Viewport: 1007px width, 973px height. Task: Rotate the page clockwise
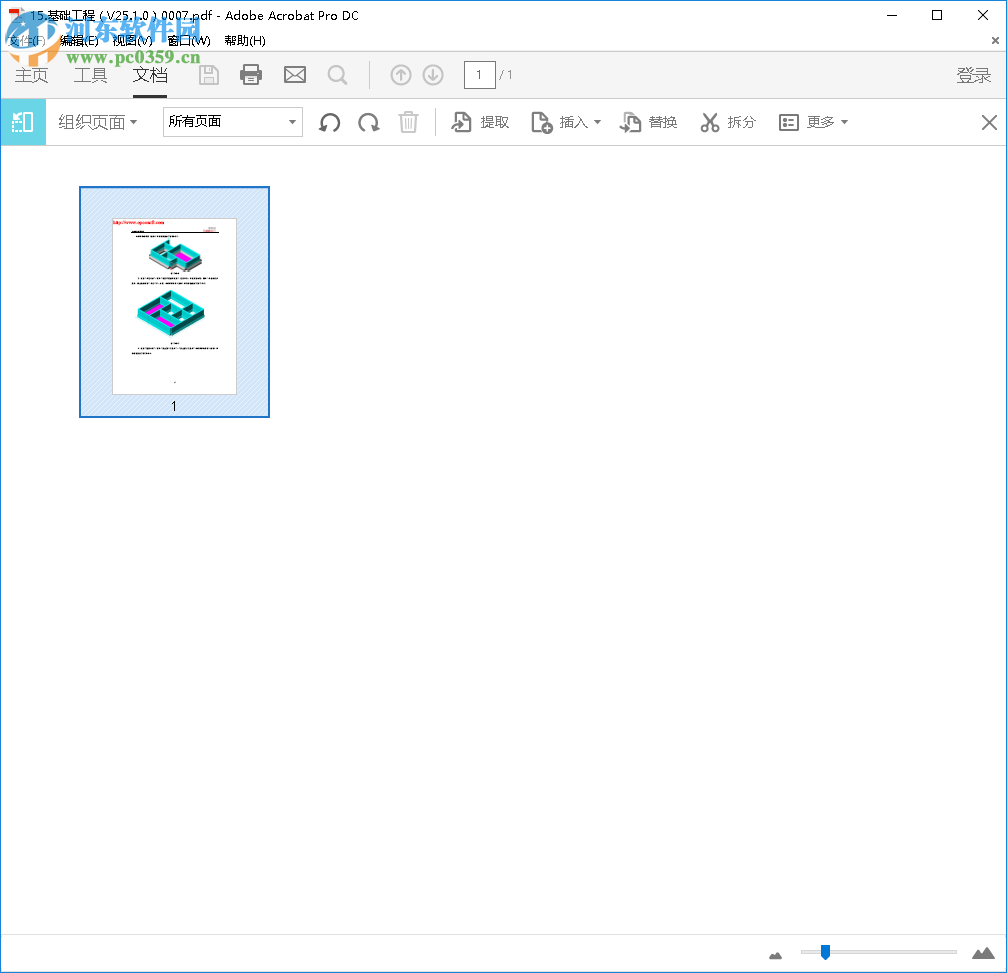(368, 122)
